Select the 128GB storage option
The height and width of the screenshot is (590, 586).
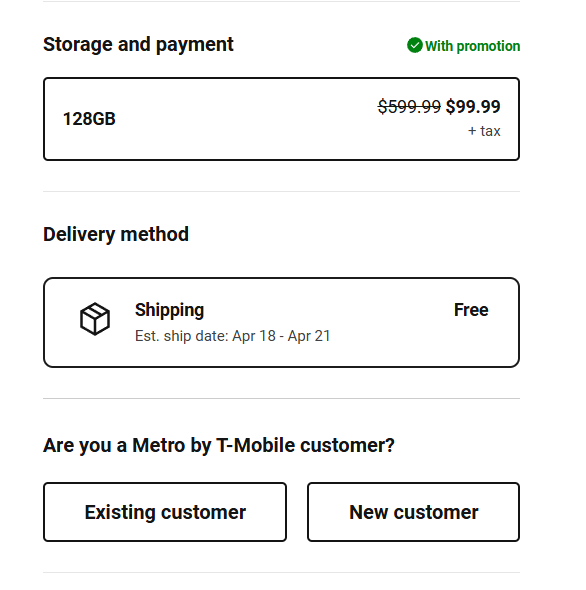282,119
